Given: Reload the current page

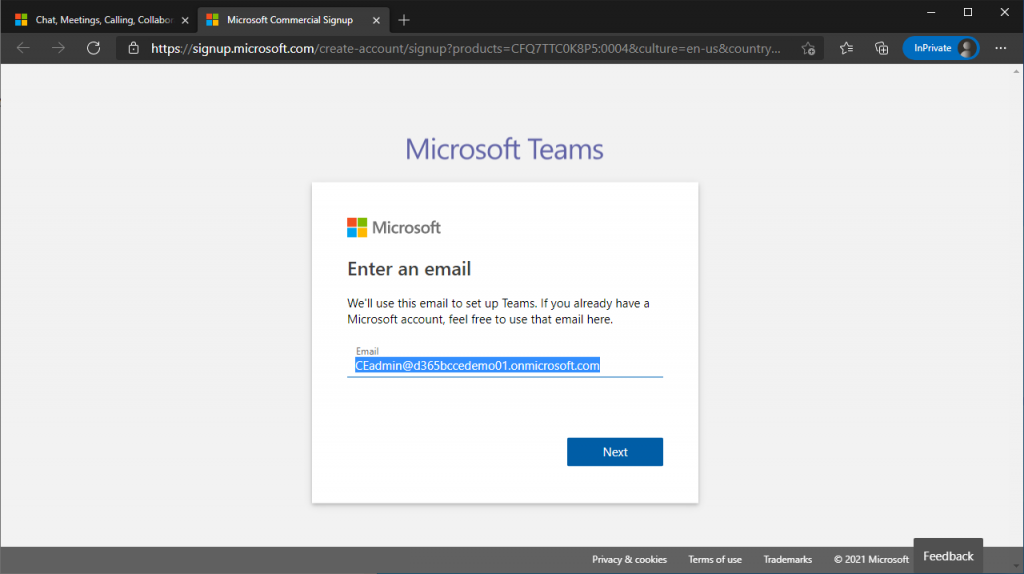Looking at the screenshot, I should pos(93,48).
